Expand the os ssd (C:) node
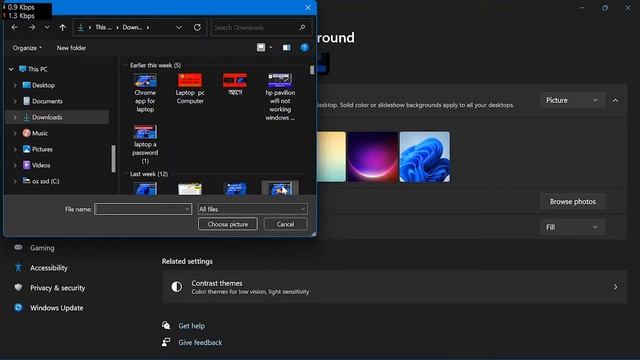 pyautogui.click(x=15, y=181)
